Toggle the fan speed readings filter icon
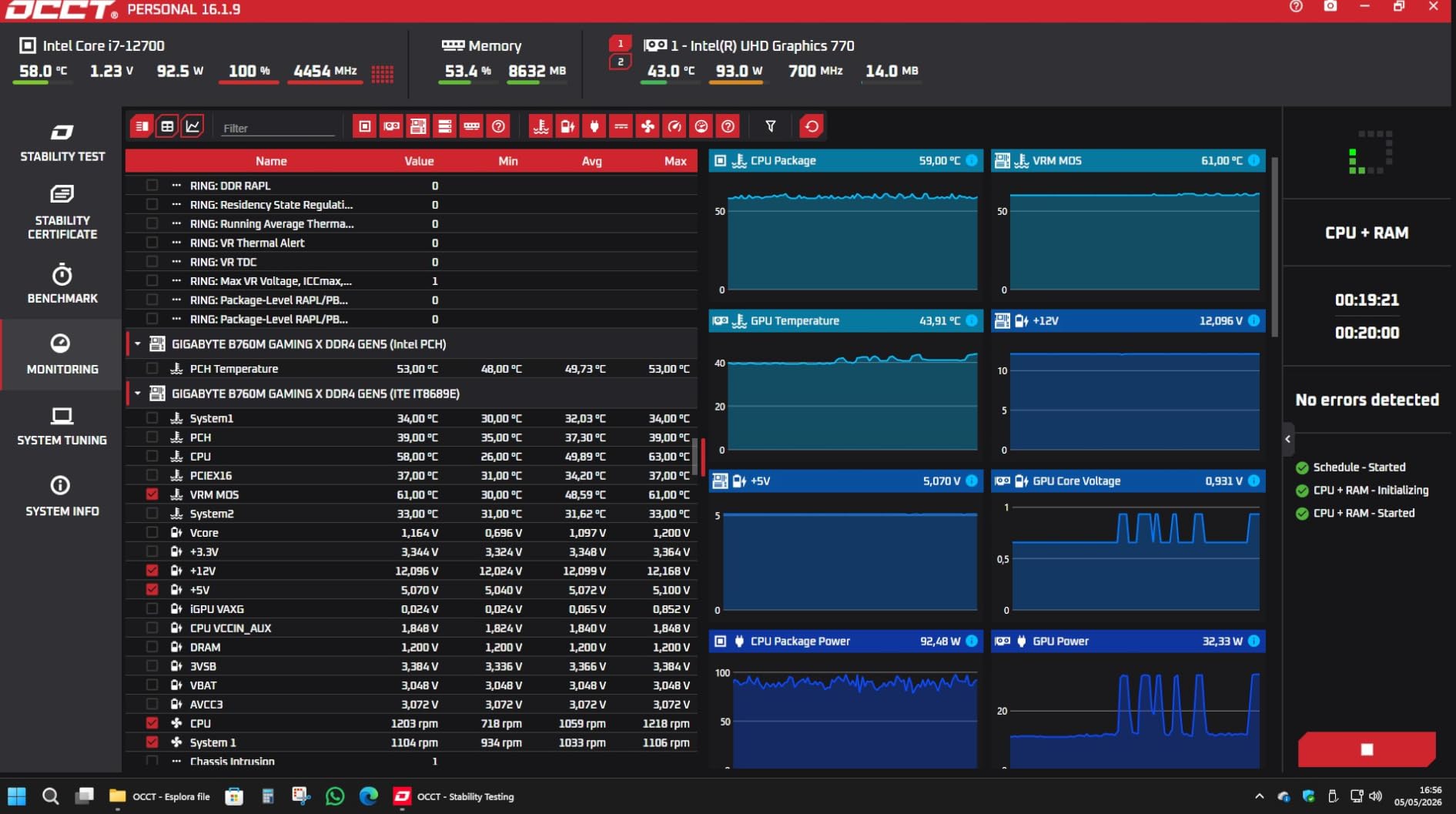Screen dimensions: 1456x814 (648, 126)
